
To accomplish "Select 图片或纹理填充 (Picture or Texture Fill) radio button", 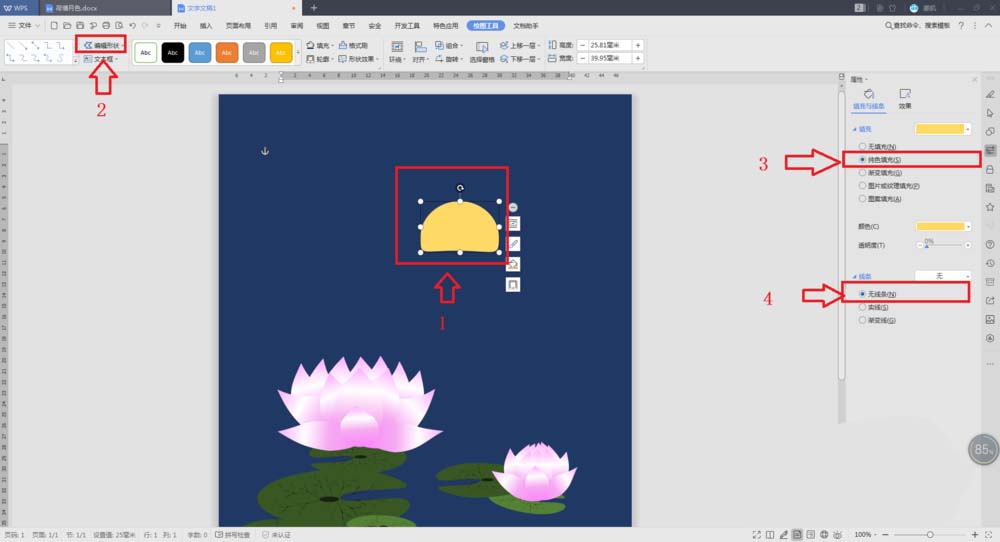I will (x=862, y=186).
